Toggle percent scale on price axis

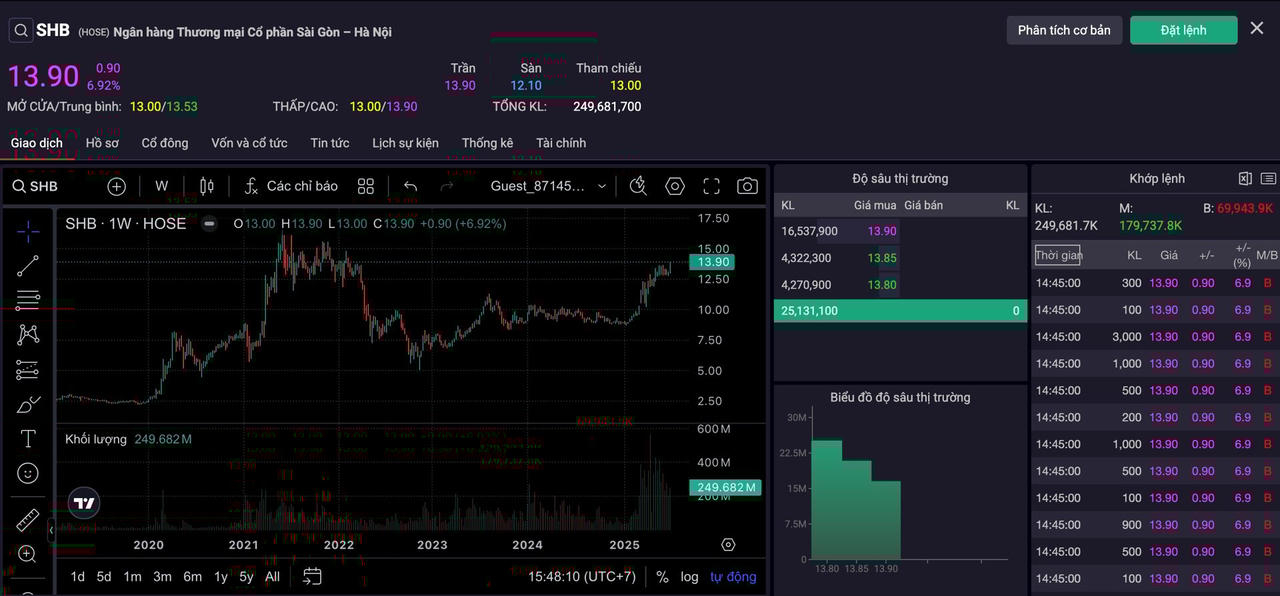662,577
